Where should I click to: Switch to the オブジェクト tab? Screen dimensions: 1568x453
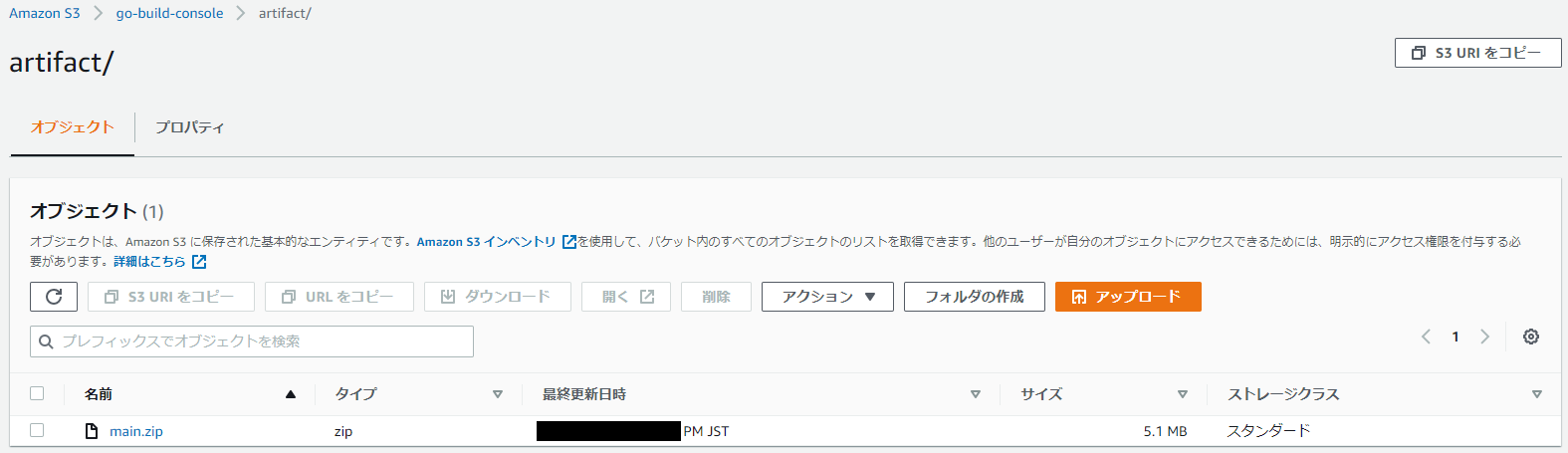click(x=72, y=127)
